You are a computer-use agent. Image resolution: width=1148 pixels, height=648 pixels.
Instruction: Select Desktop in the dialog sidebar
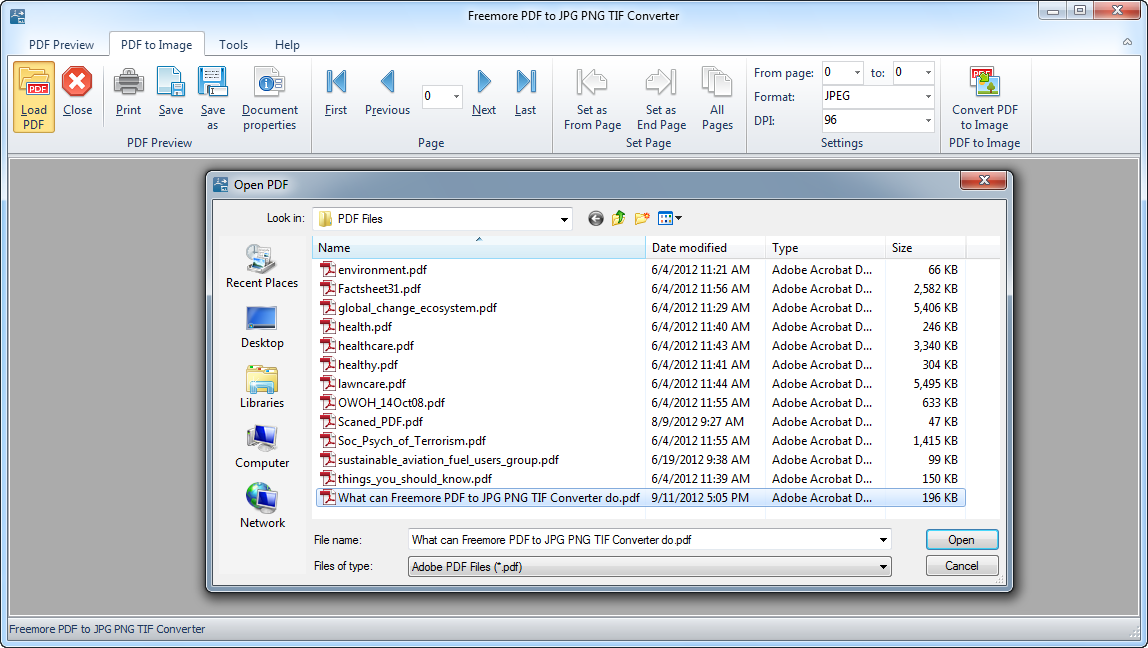[262, 327]
